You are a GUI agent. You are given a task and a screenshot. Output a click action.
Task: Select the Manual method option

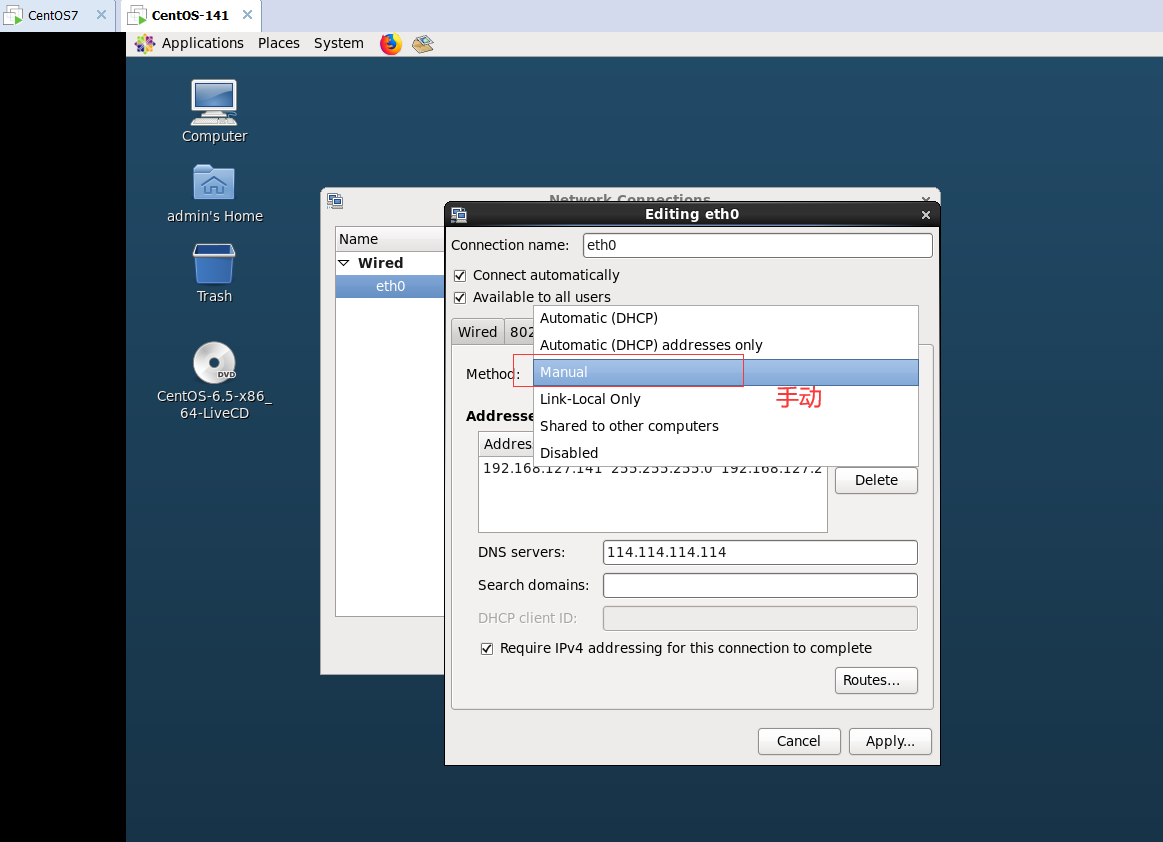click(x=725, y=372)
